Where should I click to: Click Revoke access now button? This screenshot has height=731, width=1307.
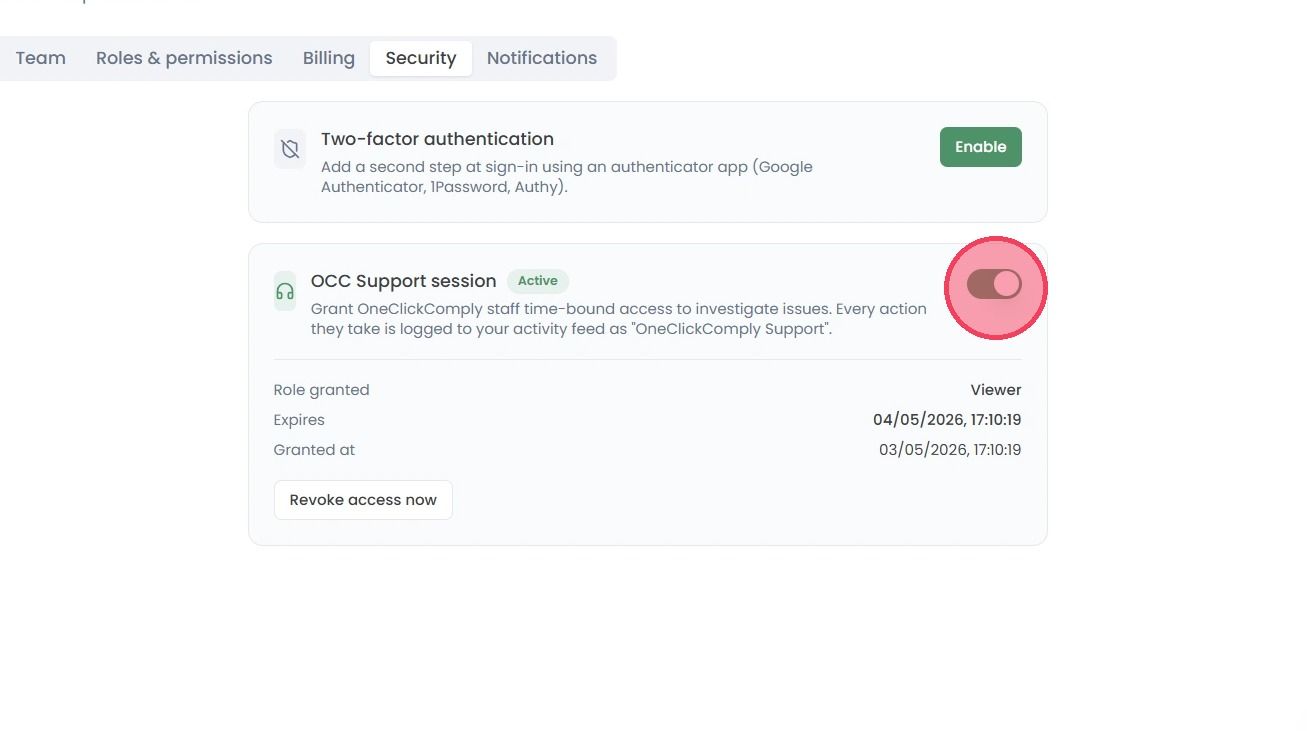tap(363, 500)
